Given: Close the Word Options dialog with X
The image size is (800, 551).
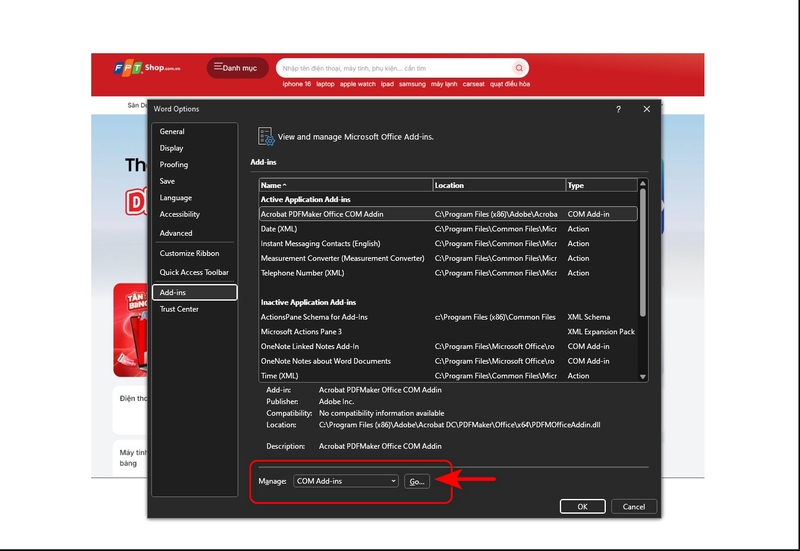Looking at the screenshot, I should 647,109.
